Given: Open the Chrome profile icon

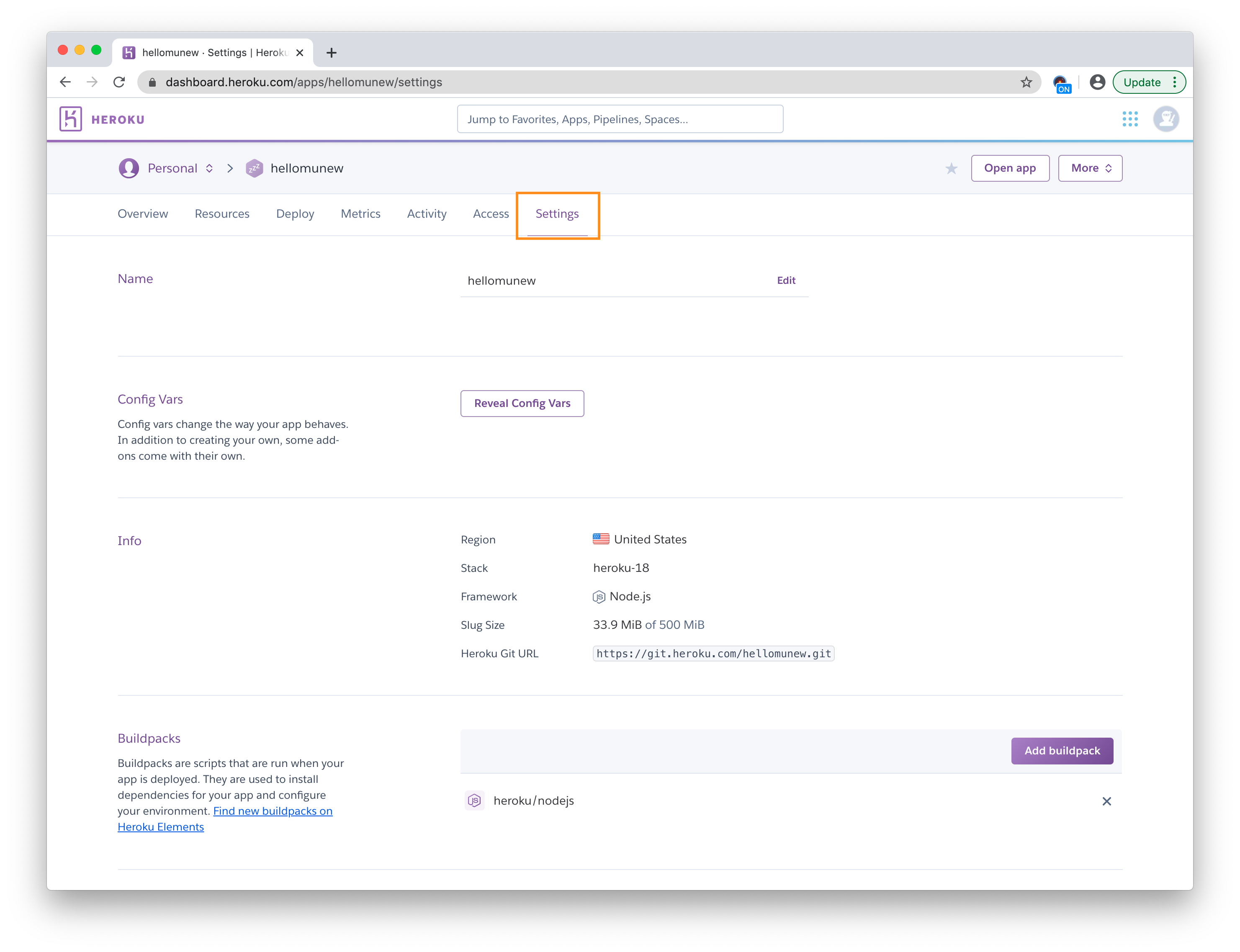Looking at the screenshot, I should pyautogui.click(x=1097, y=82).
